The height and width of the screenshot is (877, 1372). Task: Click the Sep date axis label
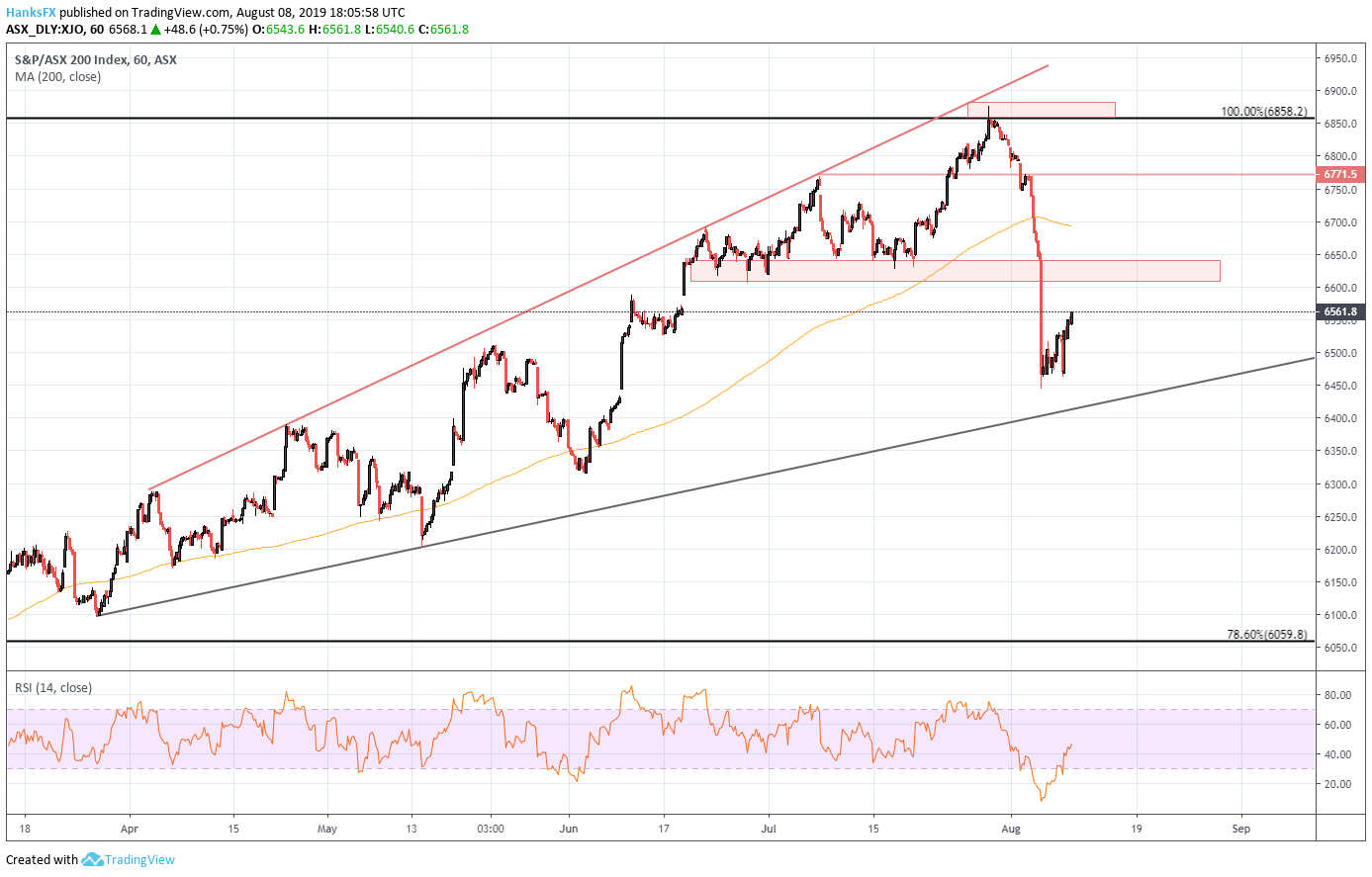click(1241, 829)
